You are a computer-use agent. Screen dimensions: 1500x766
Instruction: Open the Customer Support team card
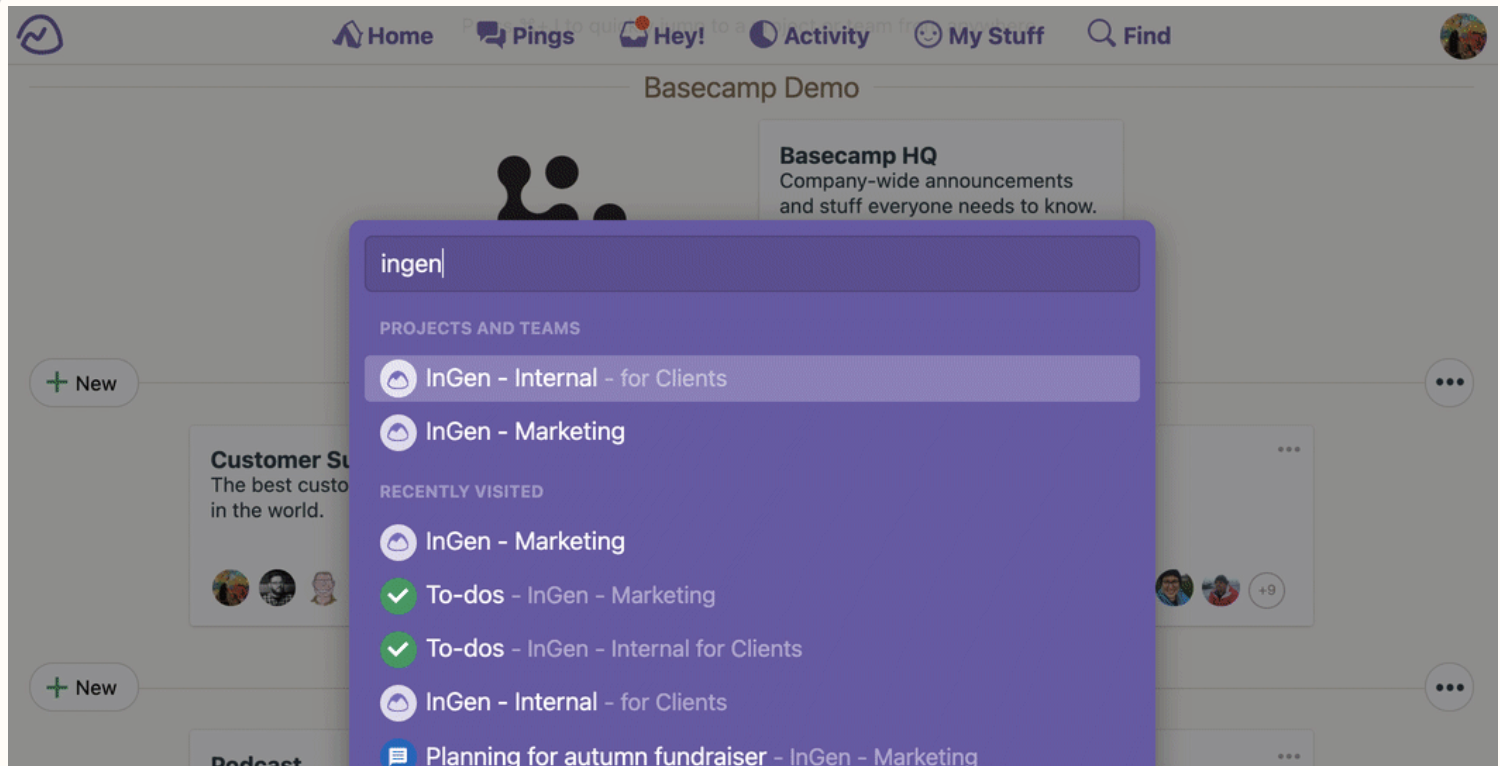point(270,526)
